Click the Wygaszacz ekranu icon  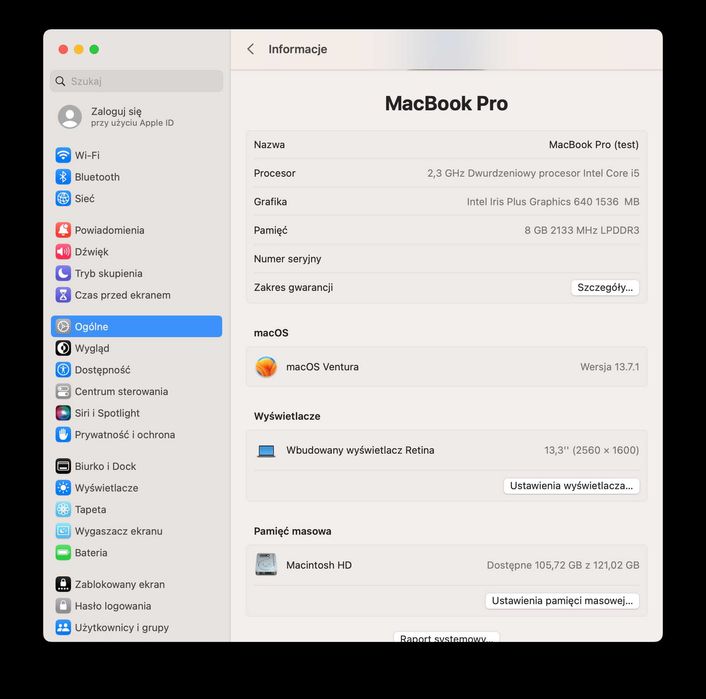(63, 531)
